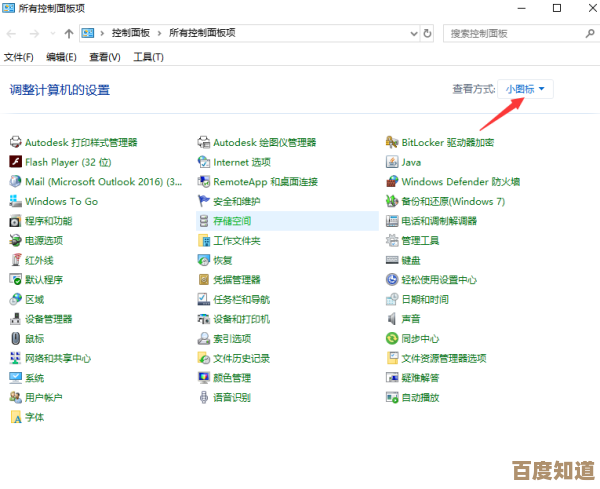
Task: Open the 用户帐户 link
Action: point(43,397)
